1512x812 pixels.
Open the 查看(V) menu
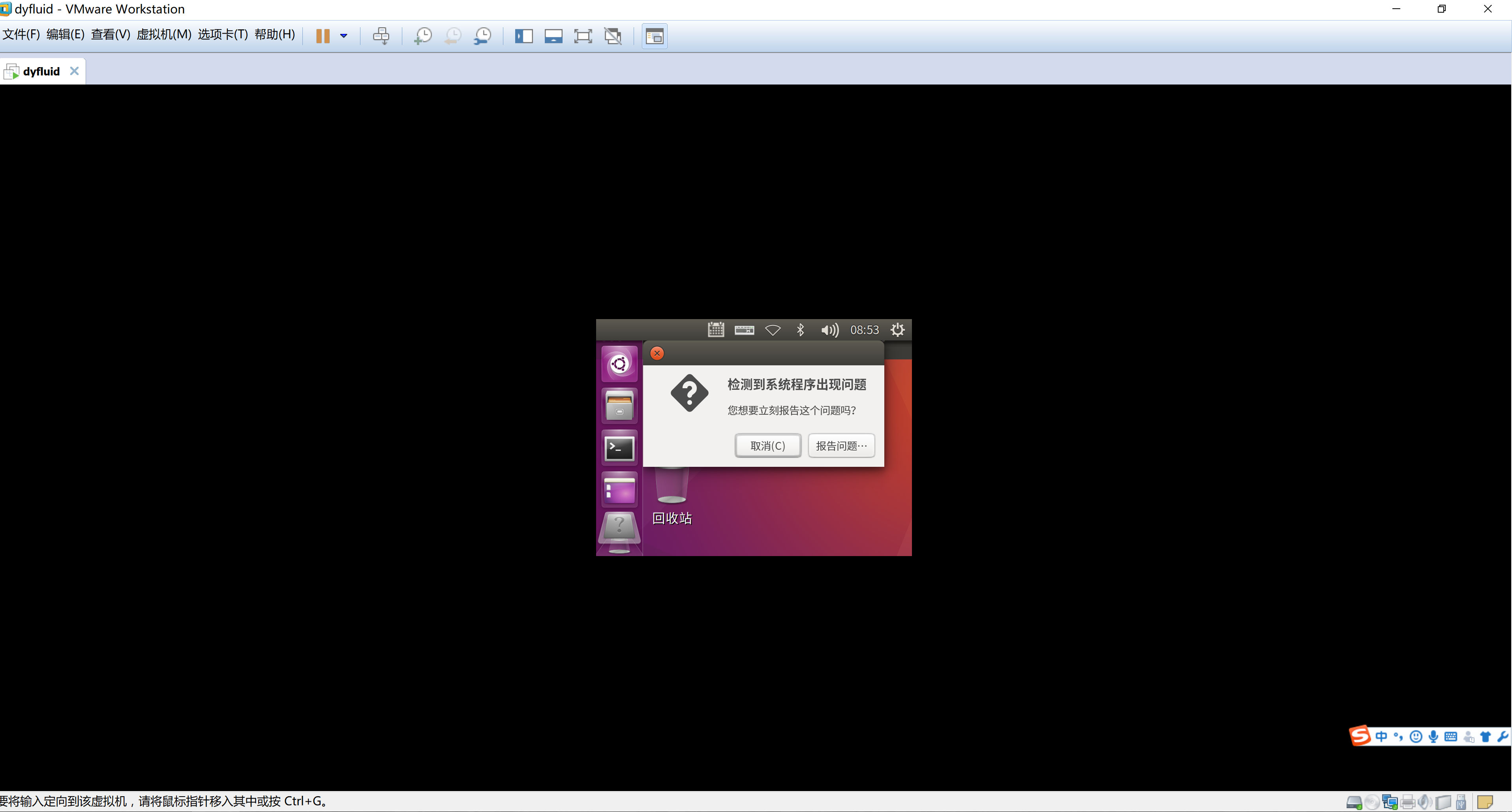(111, 35)
